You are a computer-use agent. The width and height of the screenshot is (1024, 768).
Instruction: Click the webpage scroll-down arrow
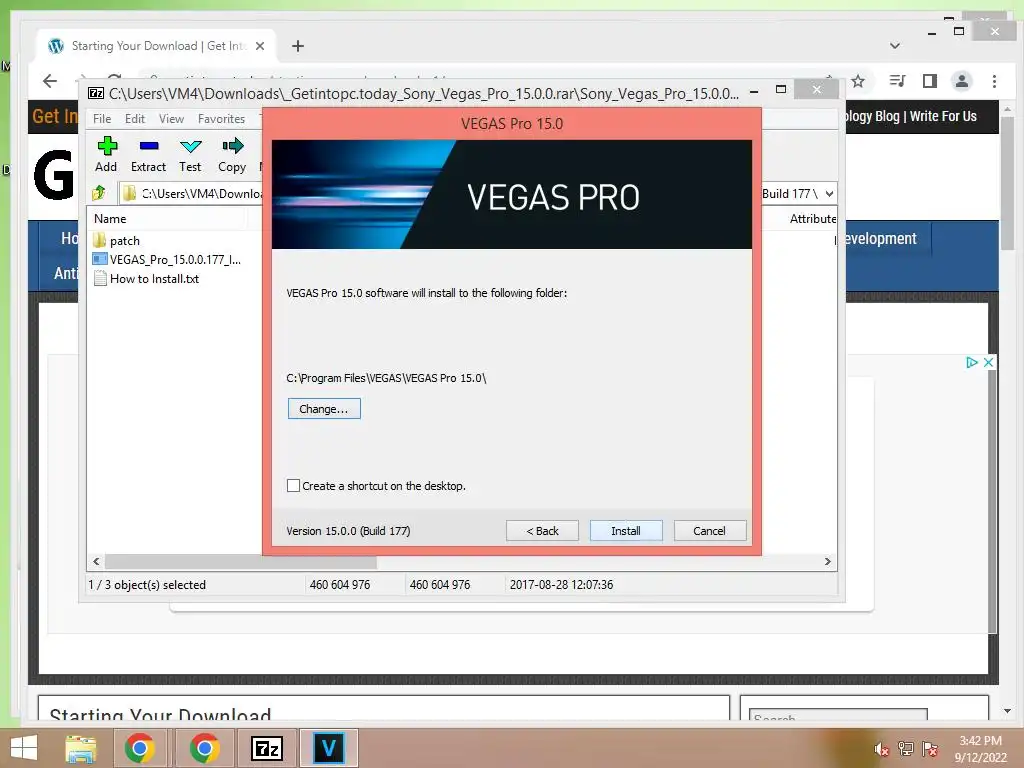click(1007, 711)
